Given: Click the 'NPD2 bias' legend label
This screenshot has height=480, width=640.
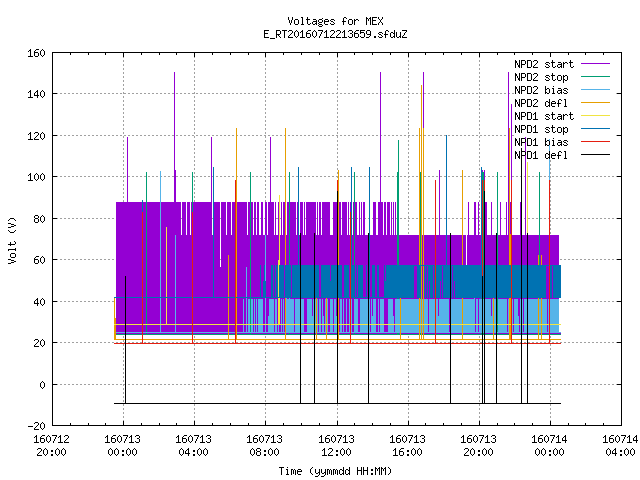Looking at the screenshot, I should click(x=541, y=90).
